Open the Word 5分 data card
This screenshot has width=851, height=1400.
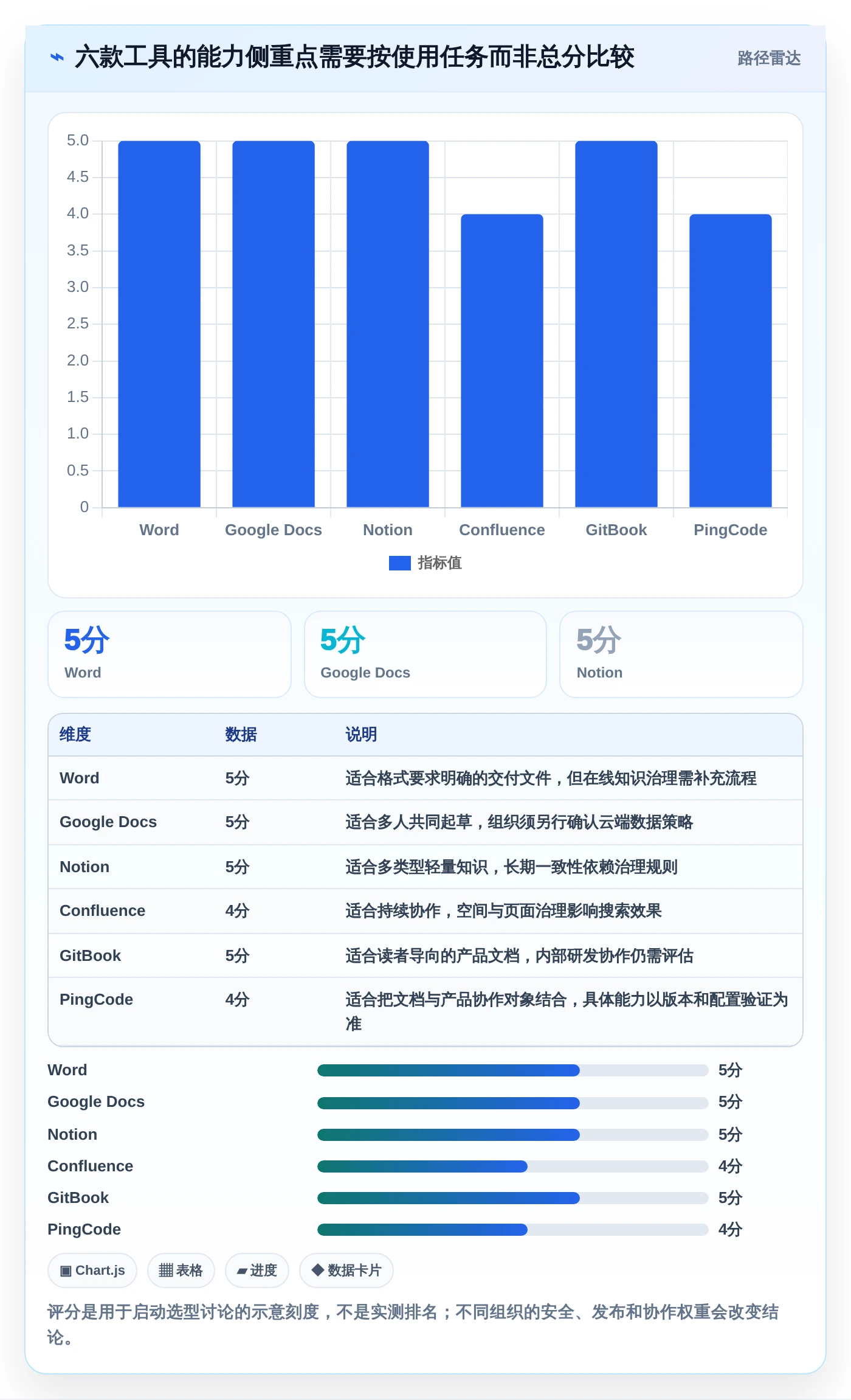170,654
